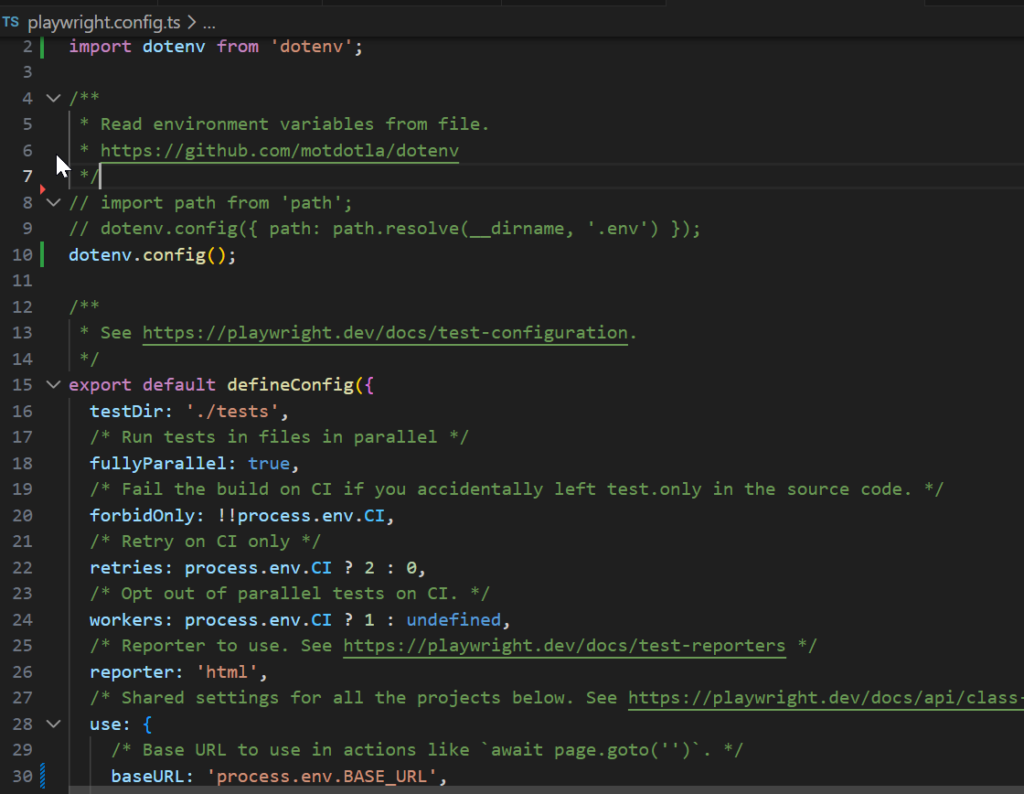Screen dimensions: 1024x794
Task: Click green change indicator beside line 2
Action: (x=42, y=47)
